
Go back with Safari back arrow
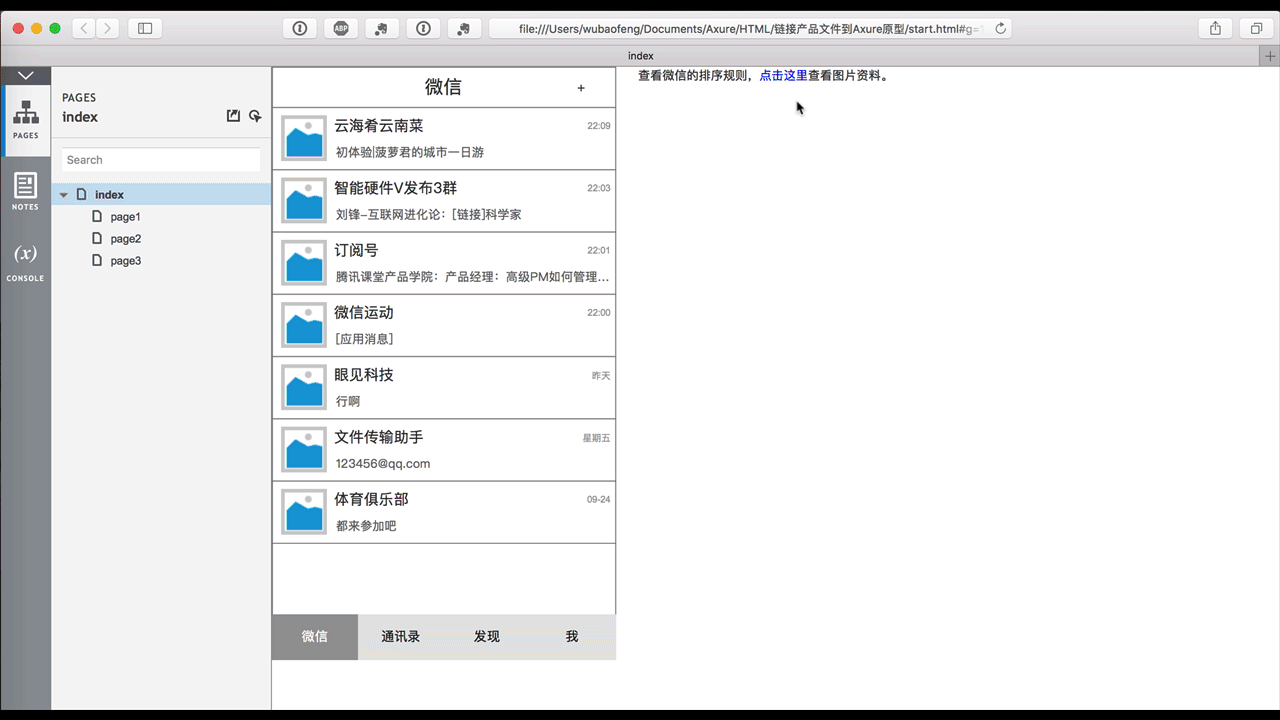84,29
